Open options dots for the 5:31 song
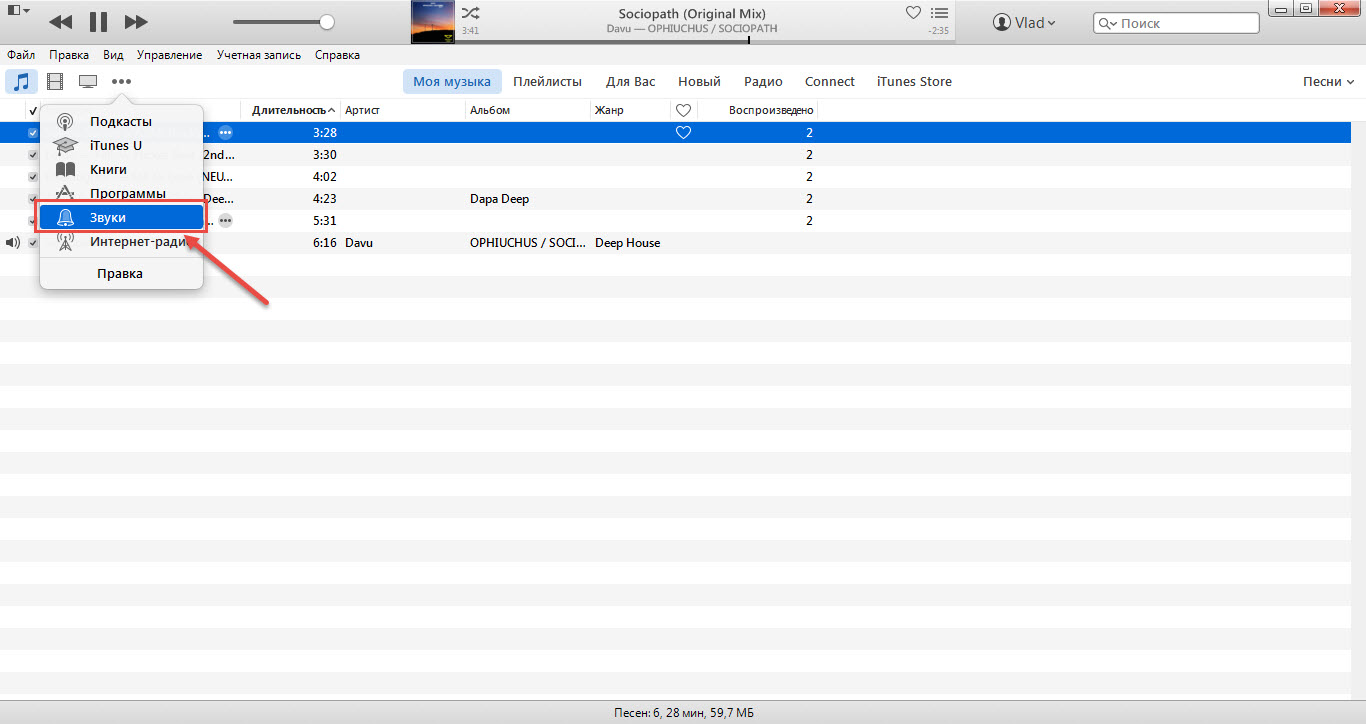 click(226, 220)
